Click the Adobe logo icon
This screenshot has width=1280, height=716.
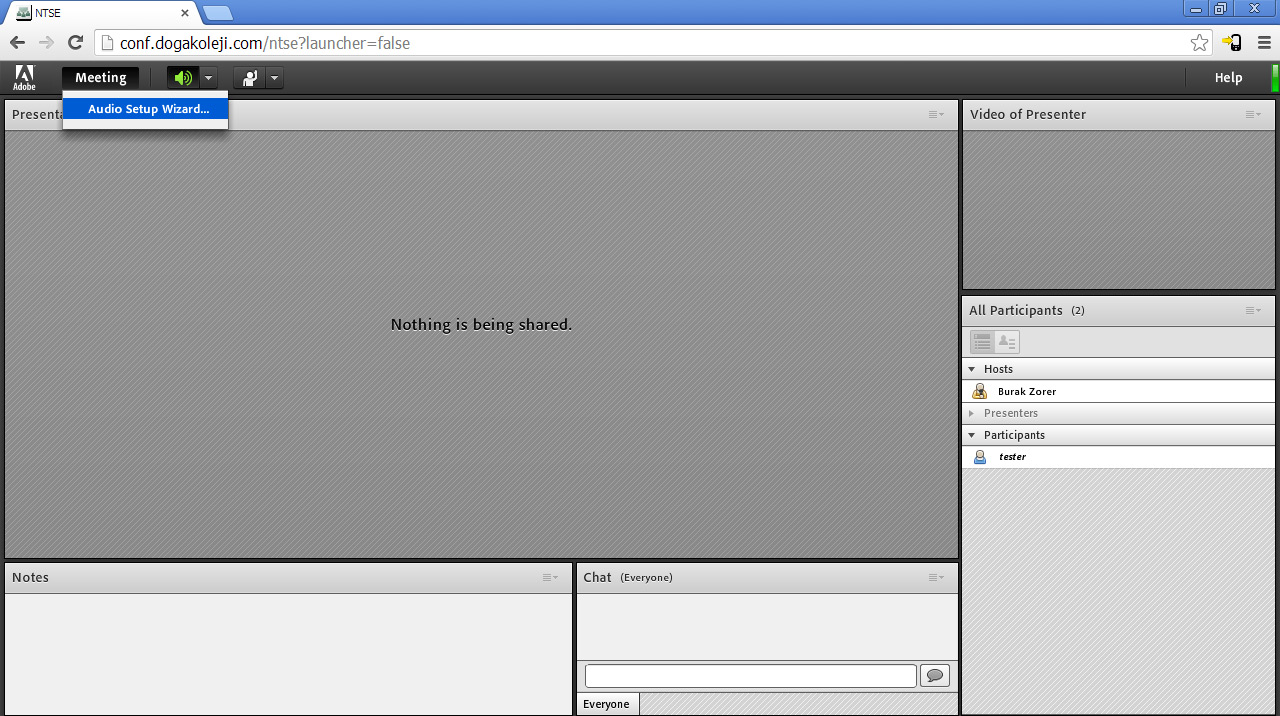tap(24, 78)
